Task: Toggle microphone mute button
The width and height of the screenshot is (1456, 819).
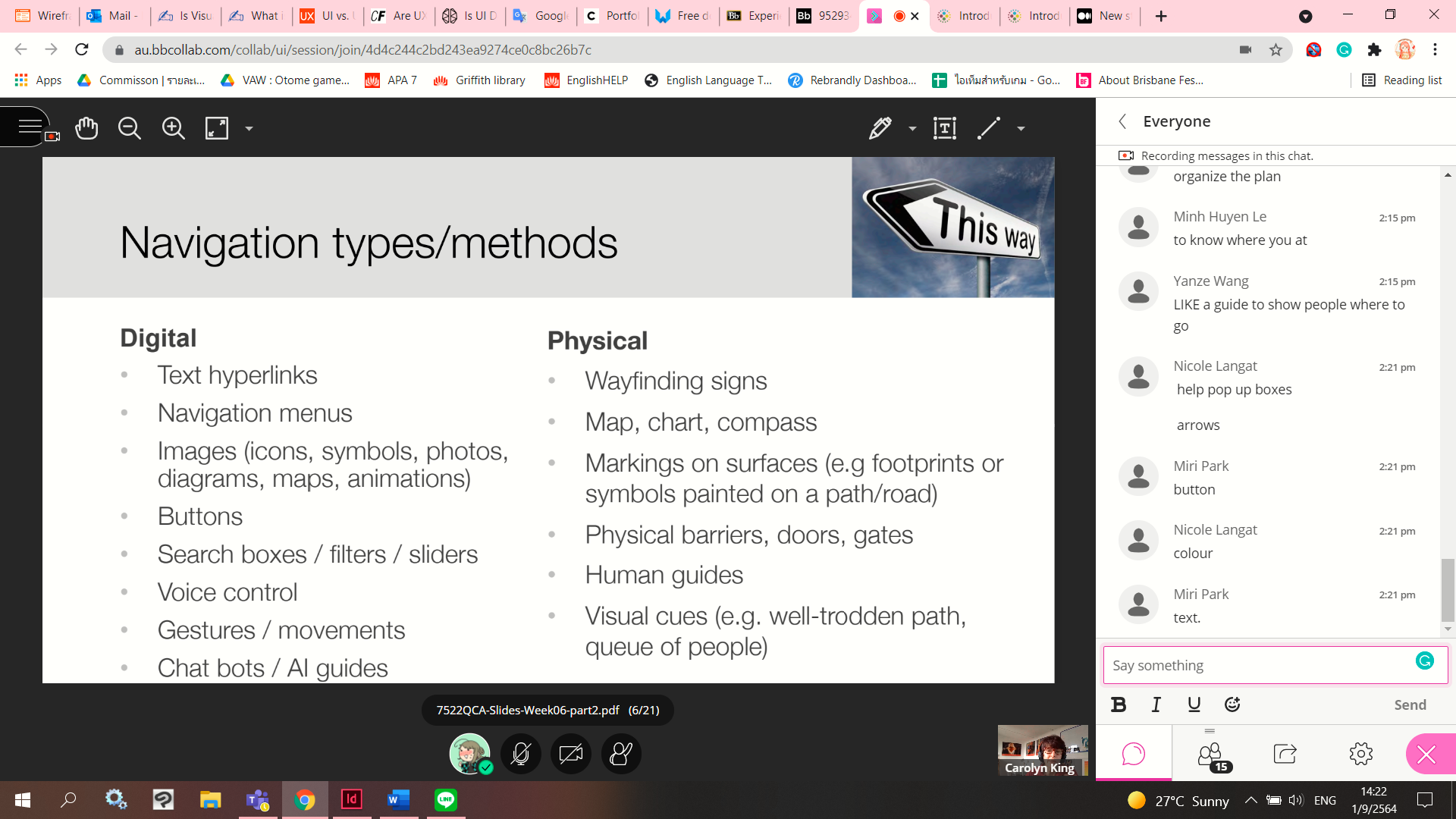Action: 520,754
